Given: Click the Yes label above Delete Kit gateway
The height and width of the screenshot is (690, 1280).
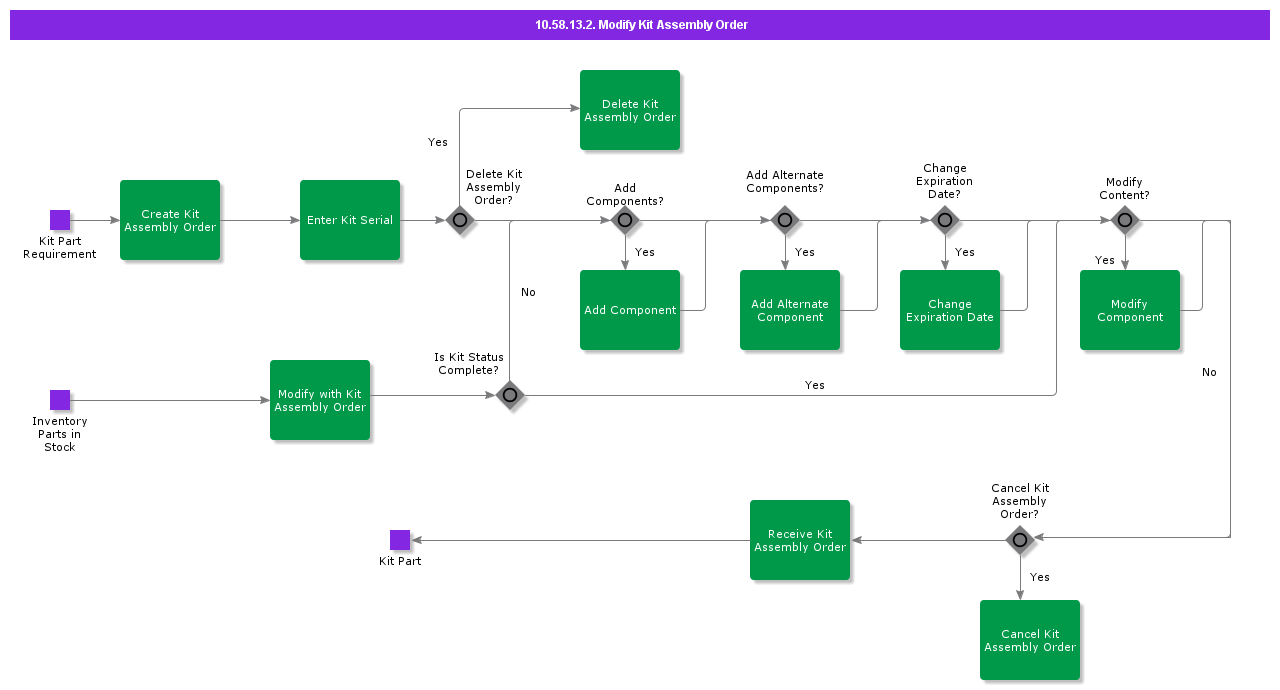Looking at the screenshot, I should point(438,142).
